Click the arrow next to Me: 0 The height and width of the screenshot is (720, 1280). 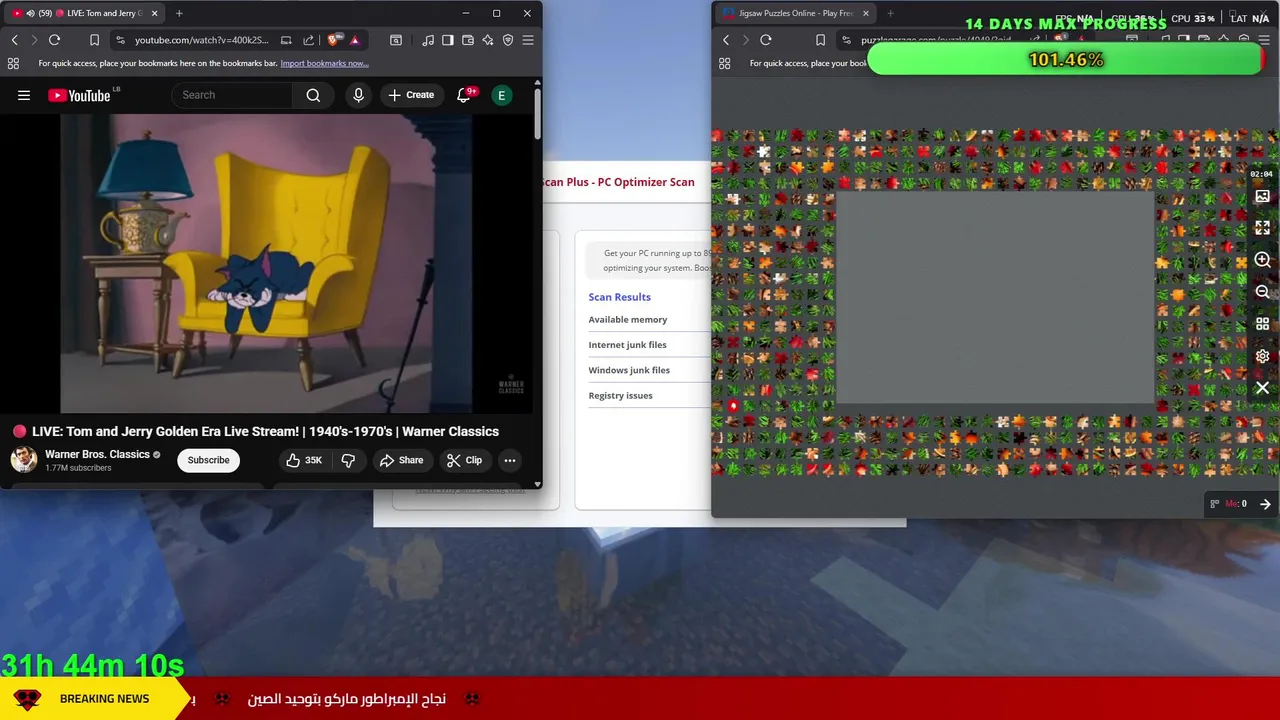click(x=1265, y=504)
